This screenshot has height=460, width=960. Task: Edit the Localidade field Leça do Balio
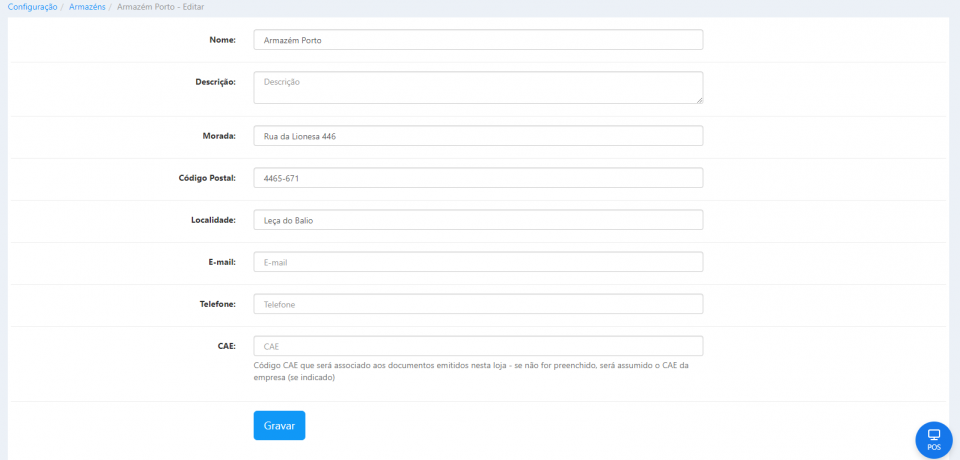pyautogui.click(x=478, y=220)
